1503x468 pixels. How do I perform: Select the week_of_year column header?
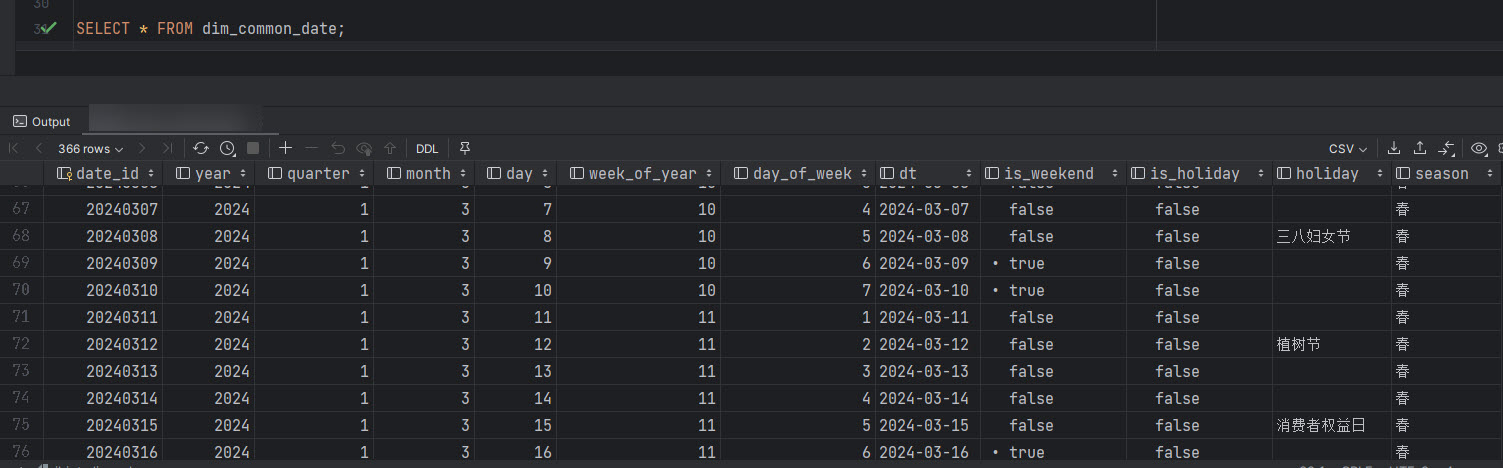click(x=638, y=173)
